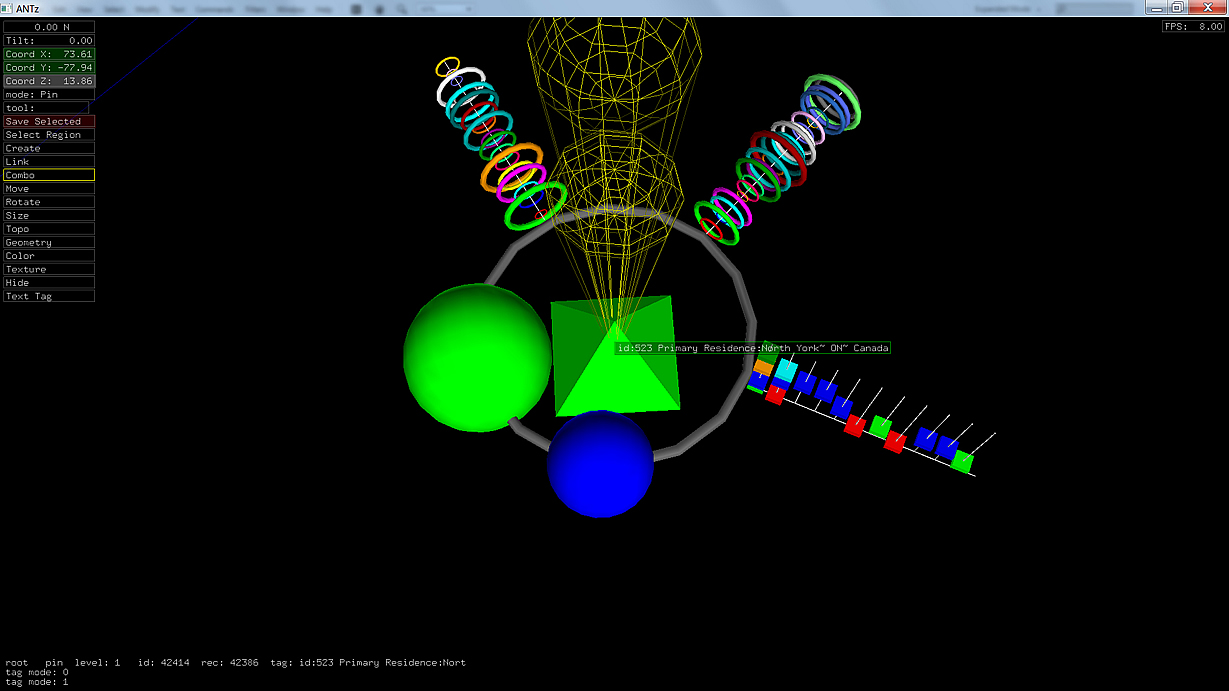
Task: Toggle the Hide option
Action: [x=49, y=283]
